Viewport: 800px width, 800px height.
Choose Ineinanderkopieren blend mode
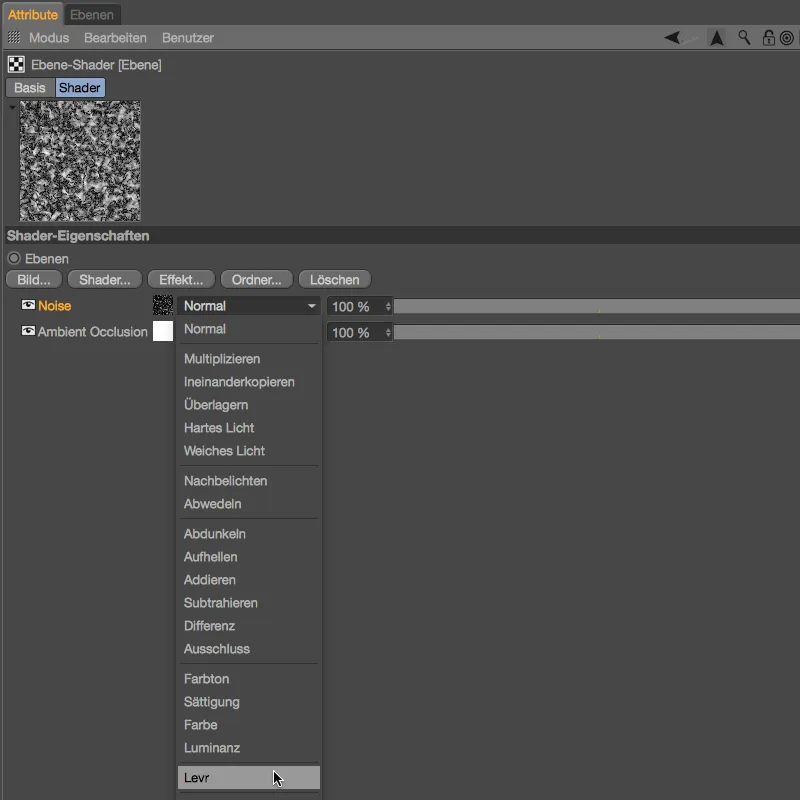point(249,382)
